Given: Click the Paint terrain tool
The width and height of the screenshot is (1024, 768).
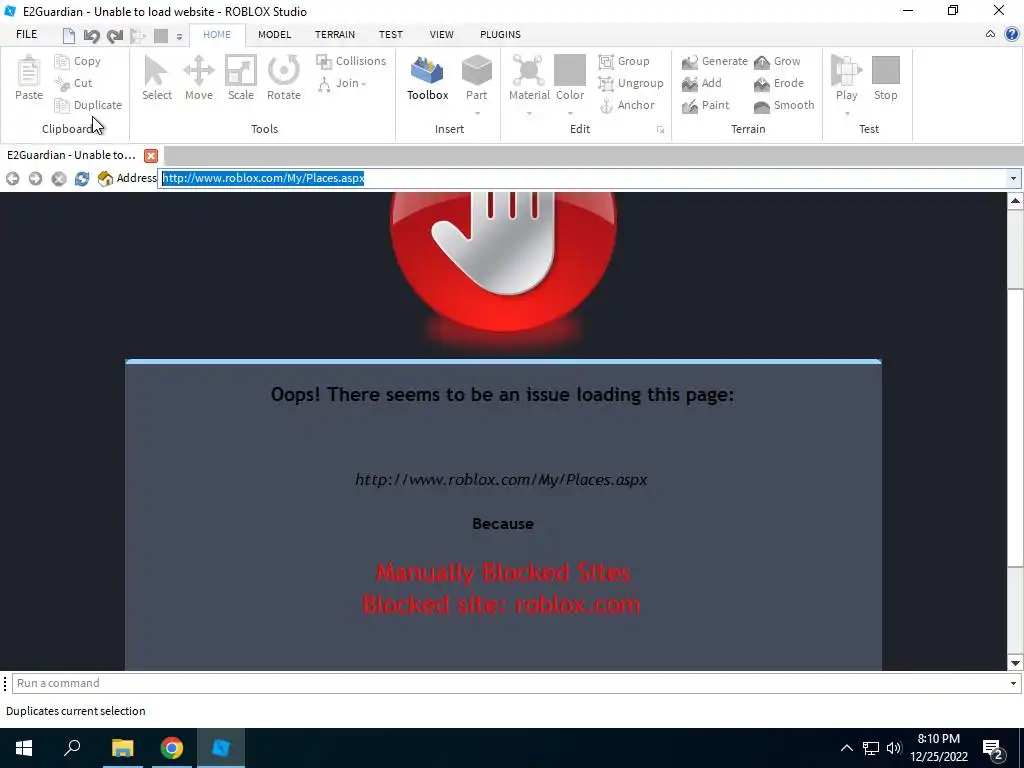Looking at the screenshot, I should [705, 105].
